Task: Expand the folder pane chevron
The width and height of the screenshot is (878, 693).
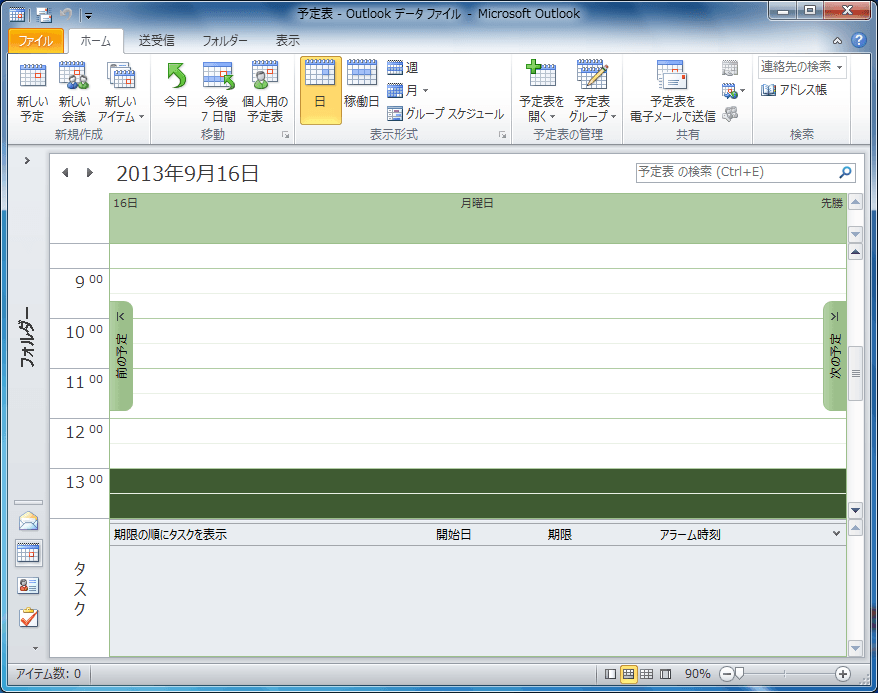Action: point(27,161)
